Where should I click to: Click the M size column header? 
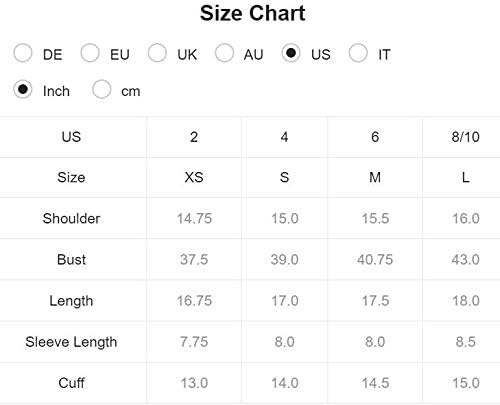click(x=375, y=177)
